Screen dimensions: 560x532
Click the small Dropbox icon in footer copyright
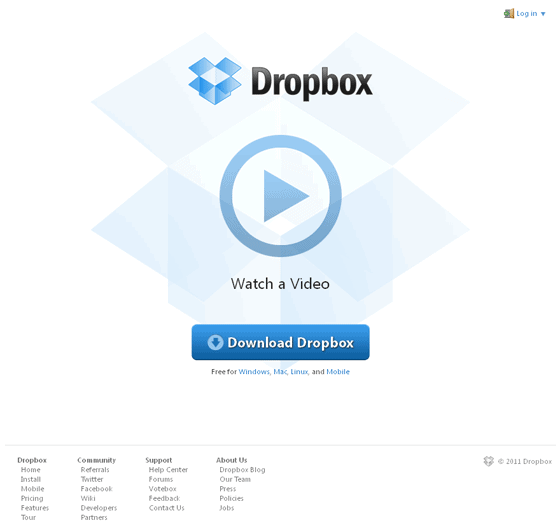pyautogui.click(x=489, y=461)
